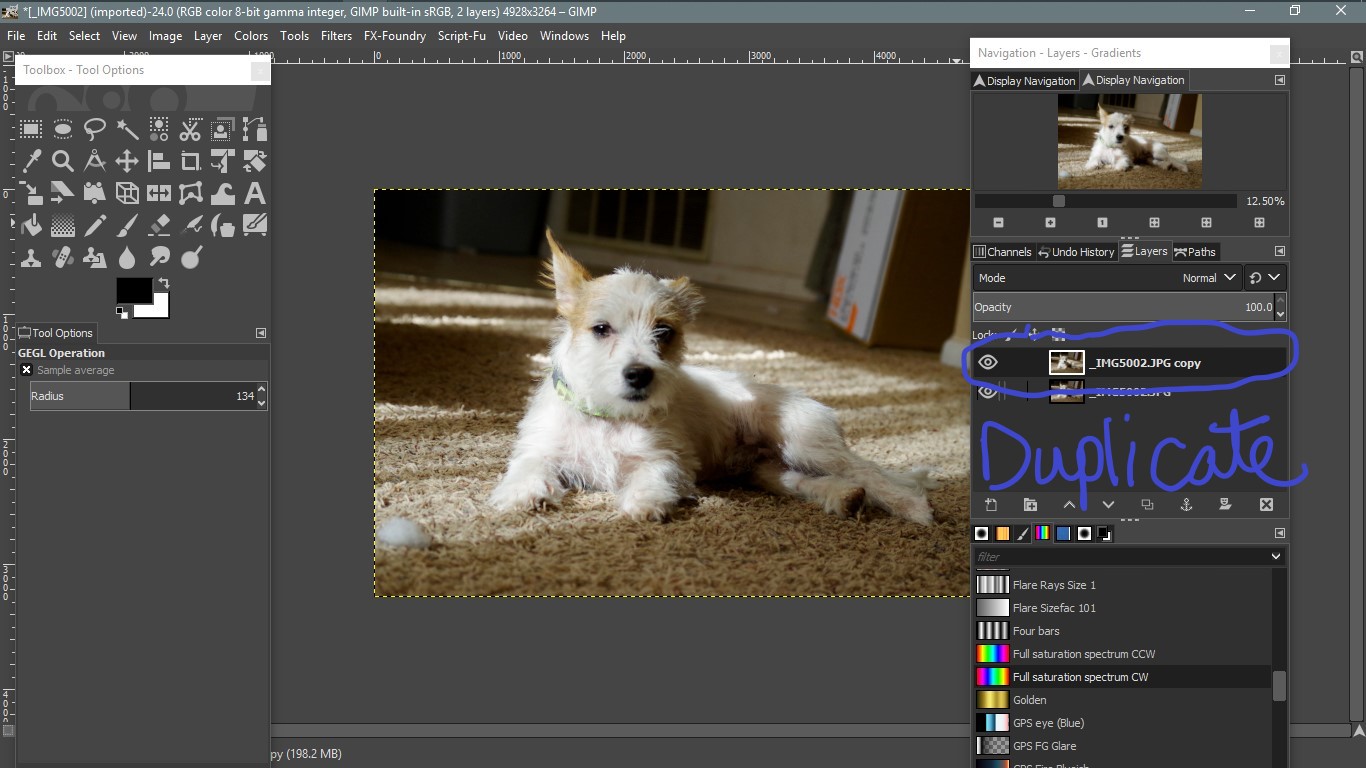Activate the Bucket Fill tool

(x=31, y=225)
